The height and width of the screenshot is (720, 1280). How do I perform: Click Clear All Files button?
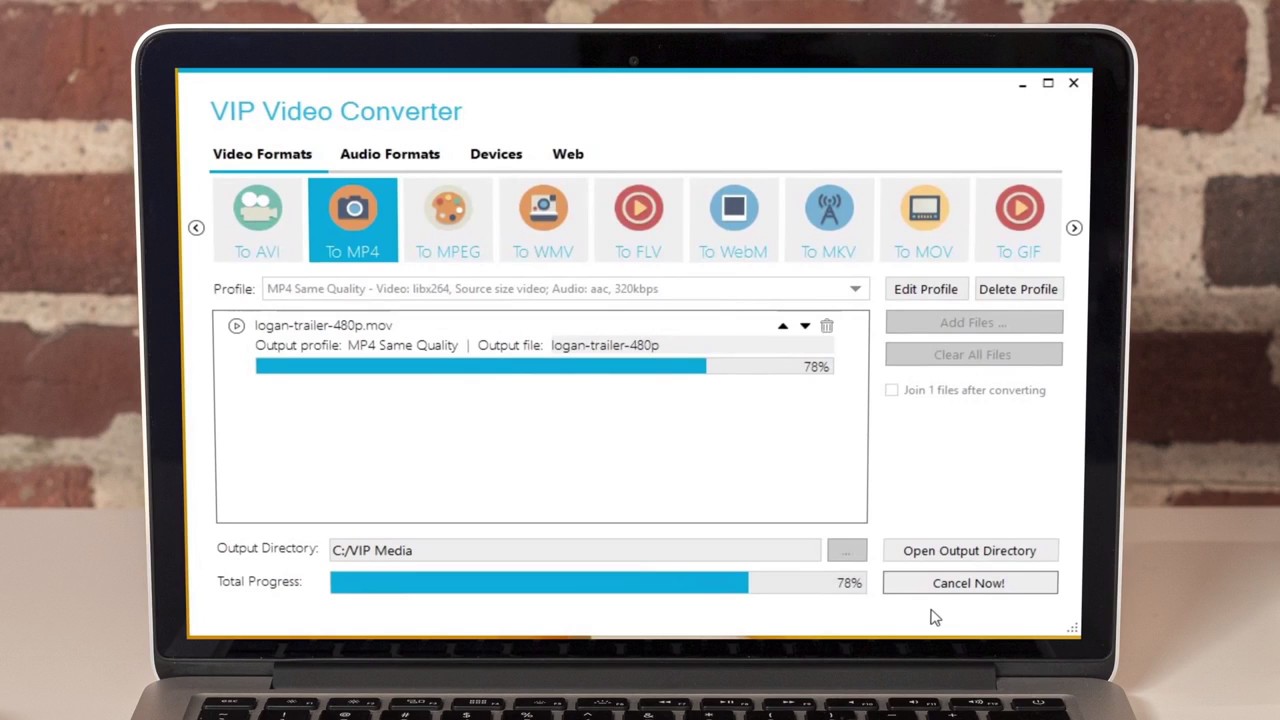coord(973,354)
